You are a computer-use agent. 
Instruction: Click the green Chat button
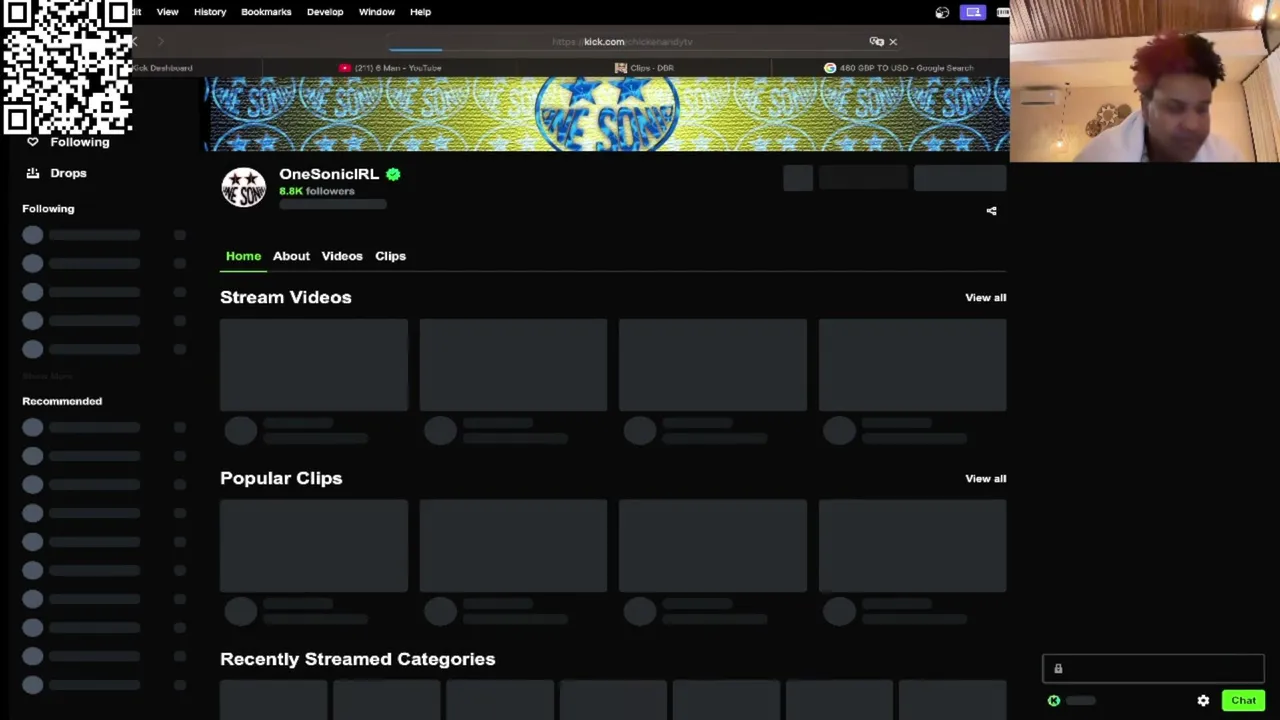click(1243, 701)
